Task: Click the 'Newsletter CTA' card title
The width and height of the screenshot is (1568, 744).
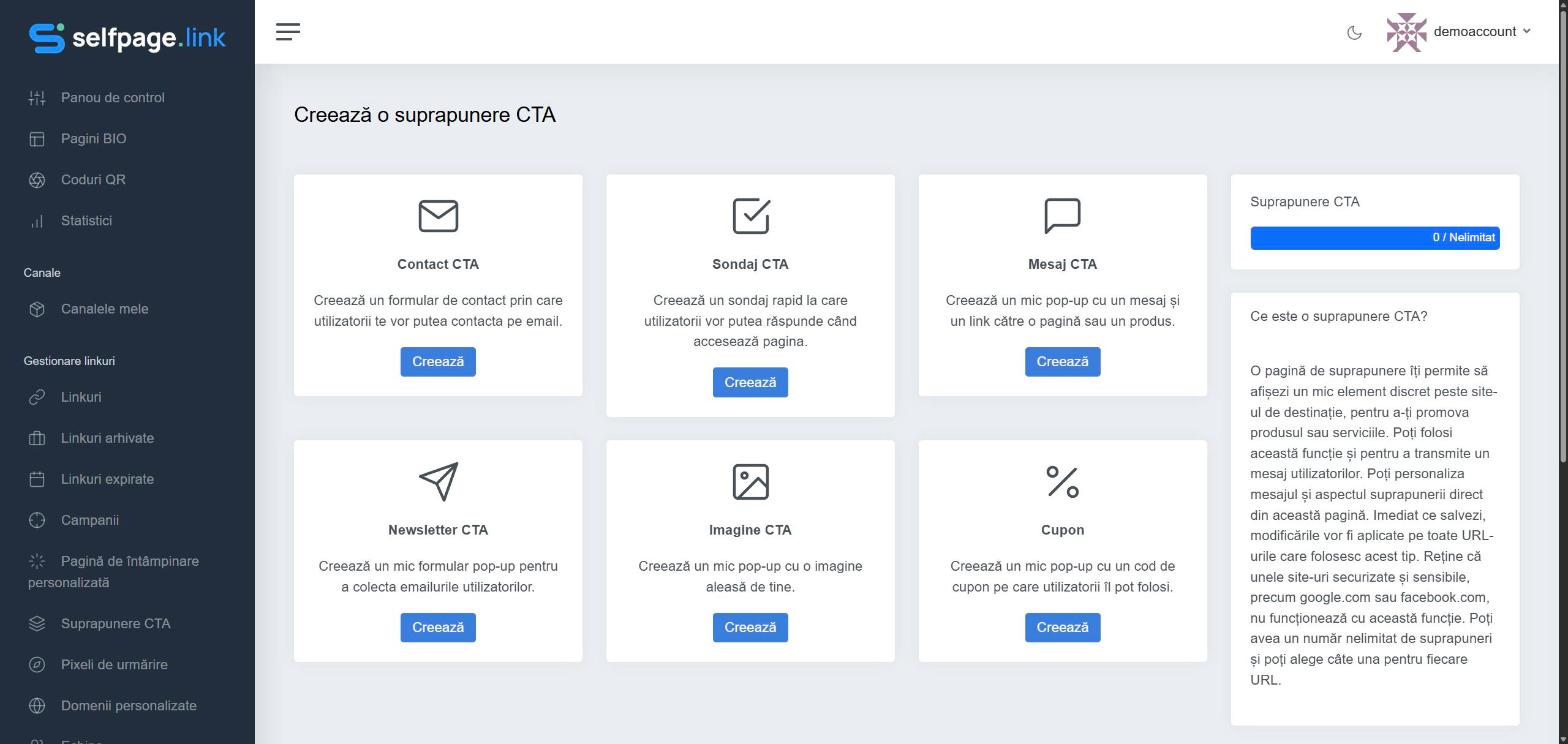Action: tap(438, 530)
